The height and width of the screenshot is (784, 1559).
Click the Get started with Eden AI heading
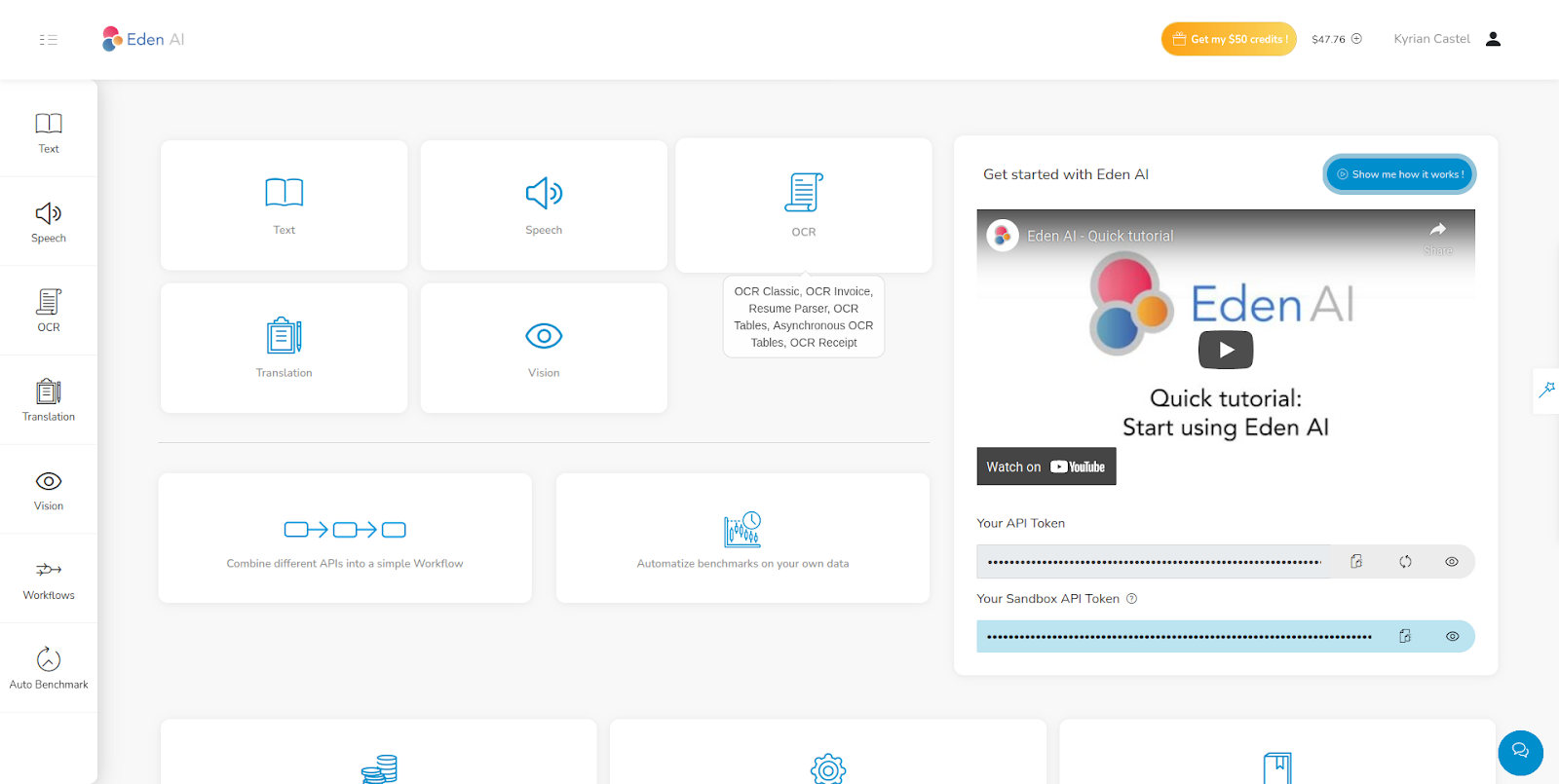pyautogui.click(x=1066, y=174)
